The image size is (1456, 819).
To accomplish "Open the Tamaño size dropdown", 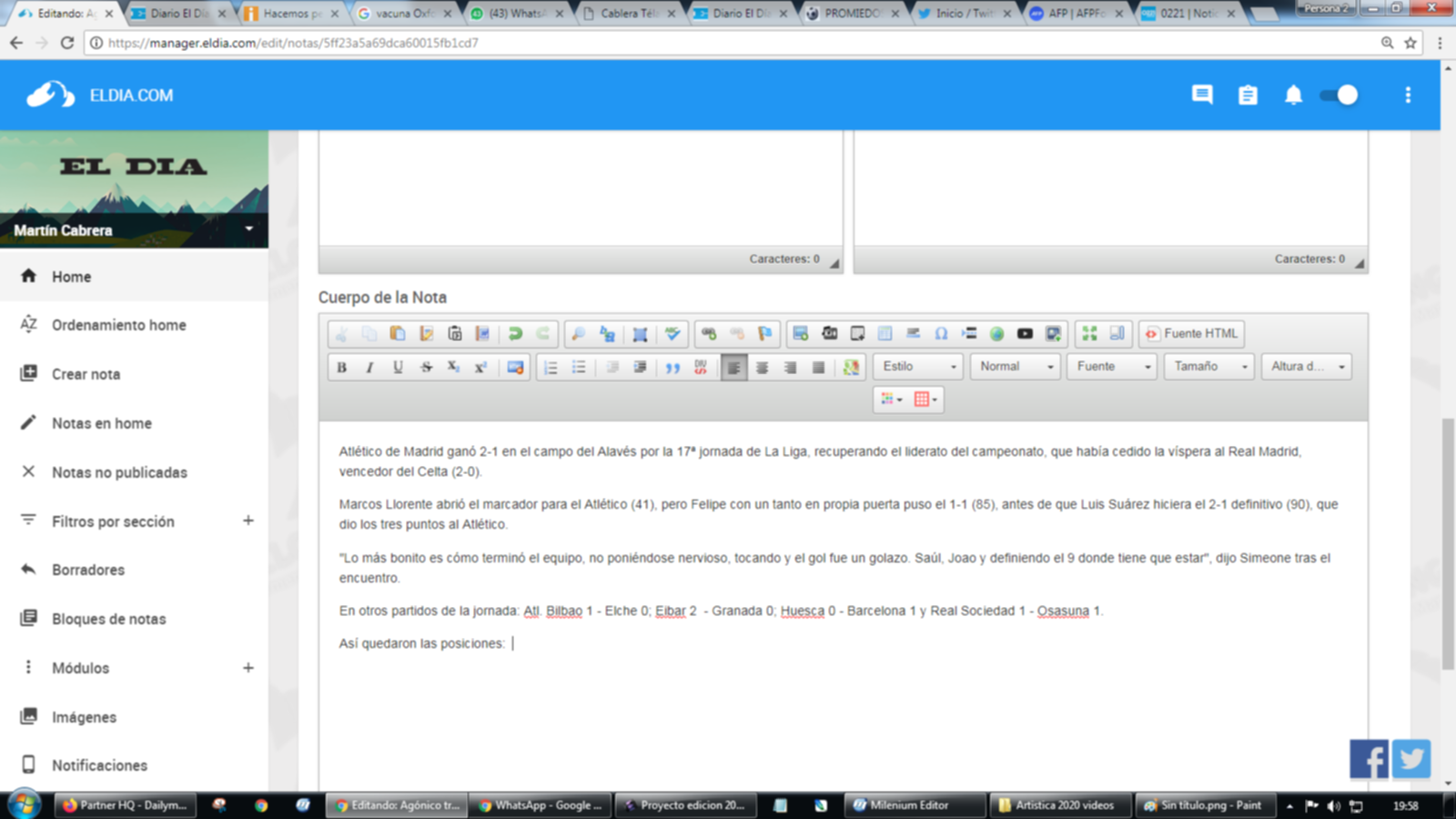I will [1208, 367].
